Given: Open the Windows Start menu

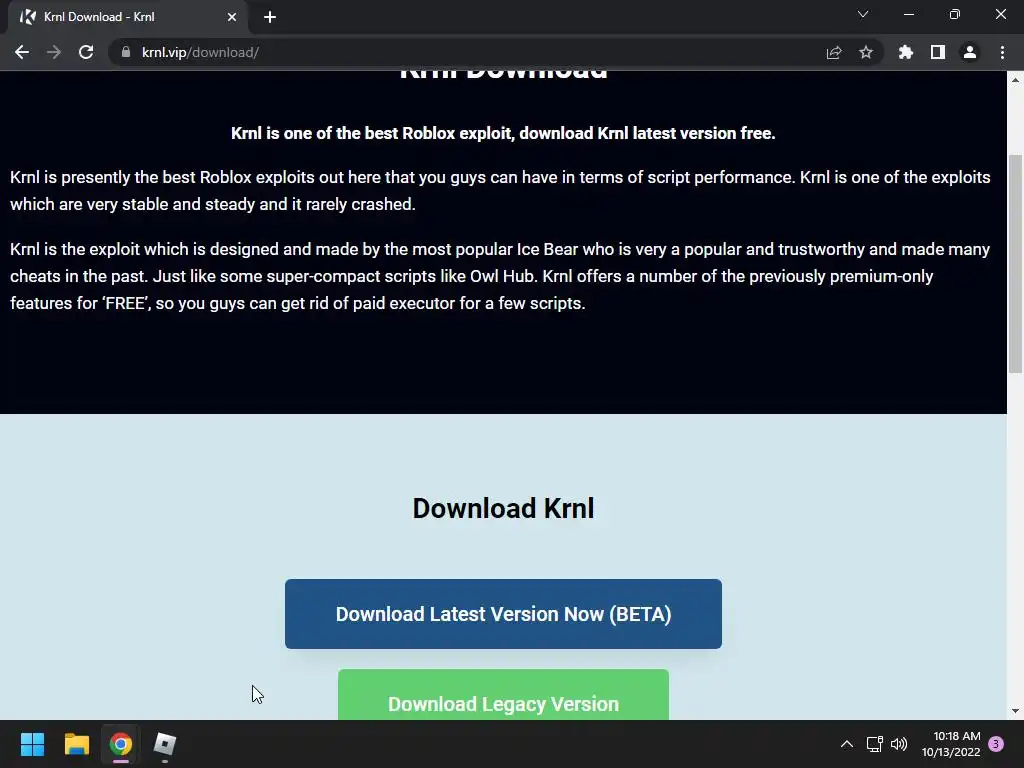Looking at the screenshot, I should (32, 744).
